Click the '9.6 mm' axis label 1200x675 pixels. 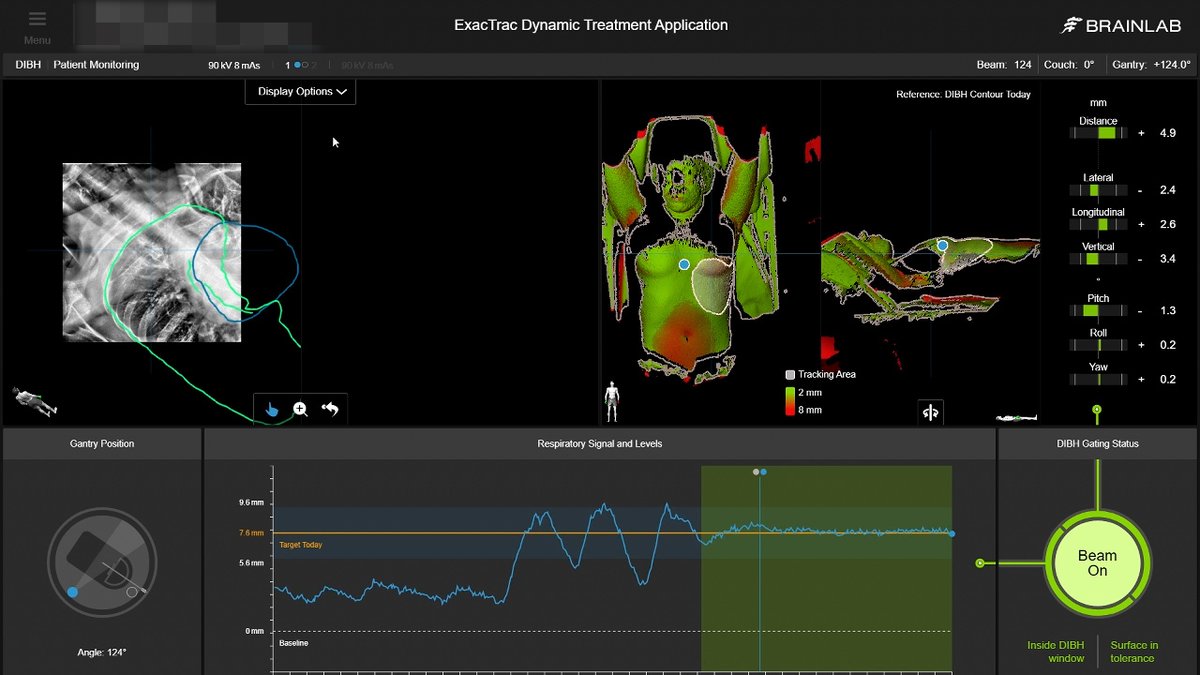[x=251, y=503]
